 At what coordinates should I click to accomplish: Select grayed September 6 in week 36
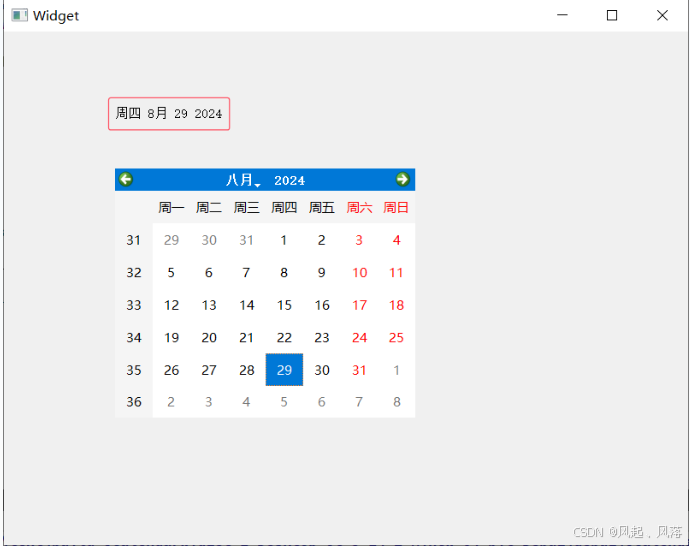322,402
